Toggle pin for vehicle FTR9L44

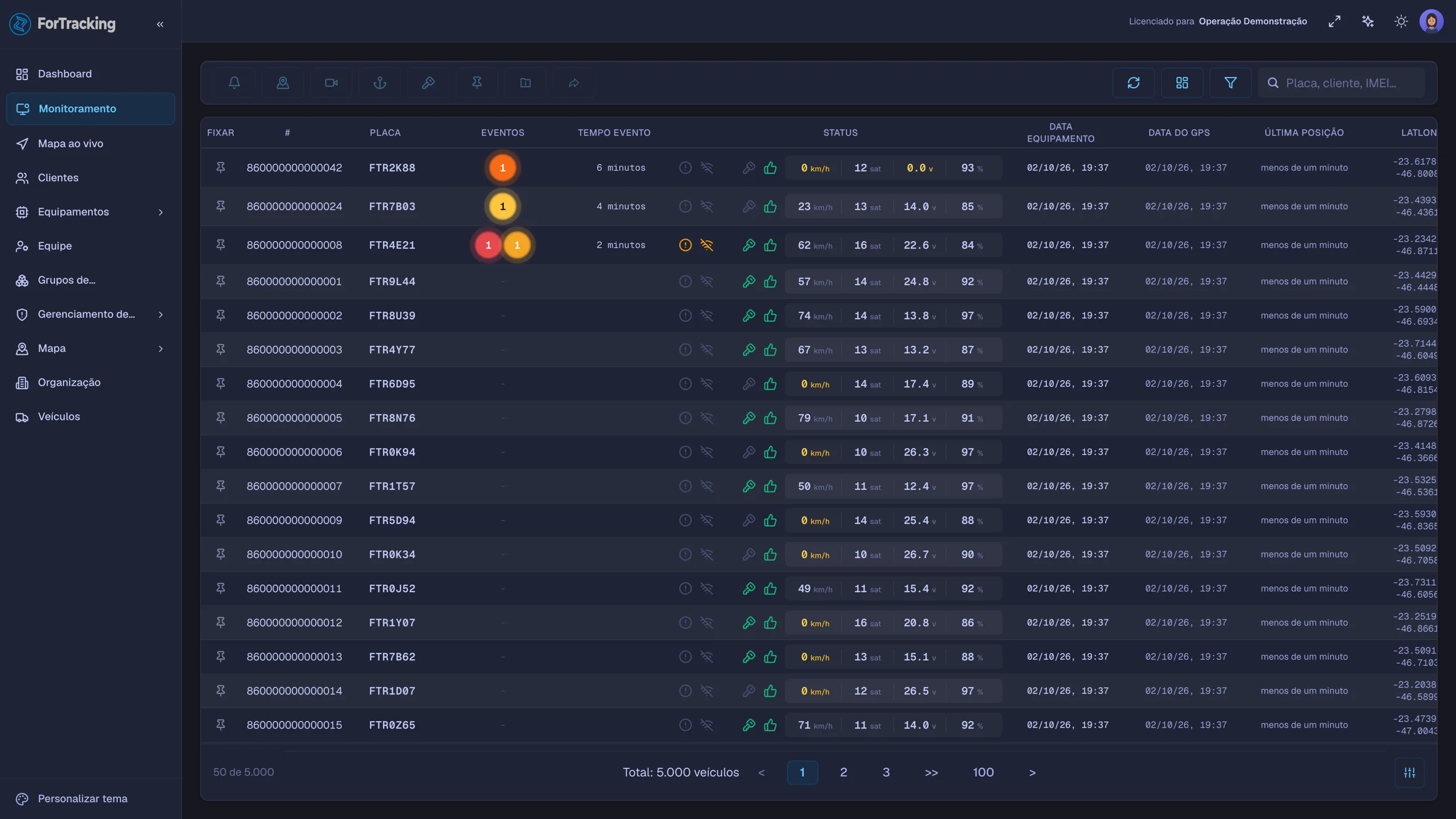click(x=221, y=281)
